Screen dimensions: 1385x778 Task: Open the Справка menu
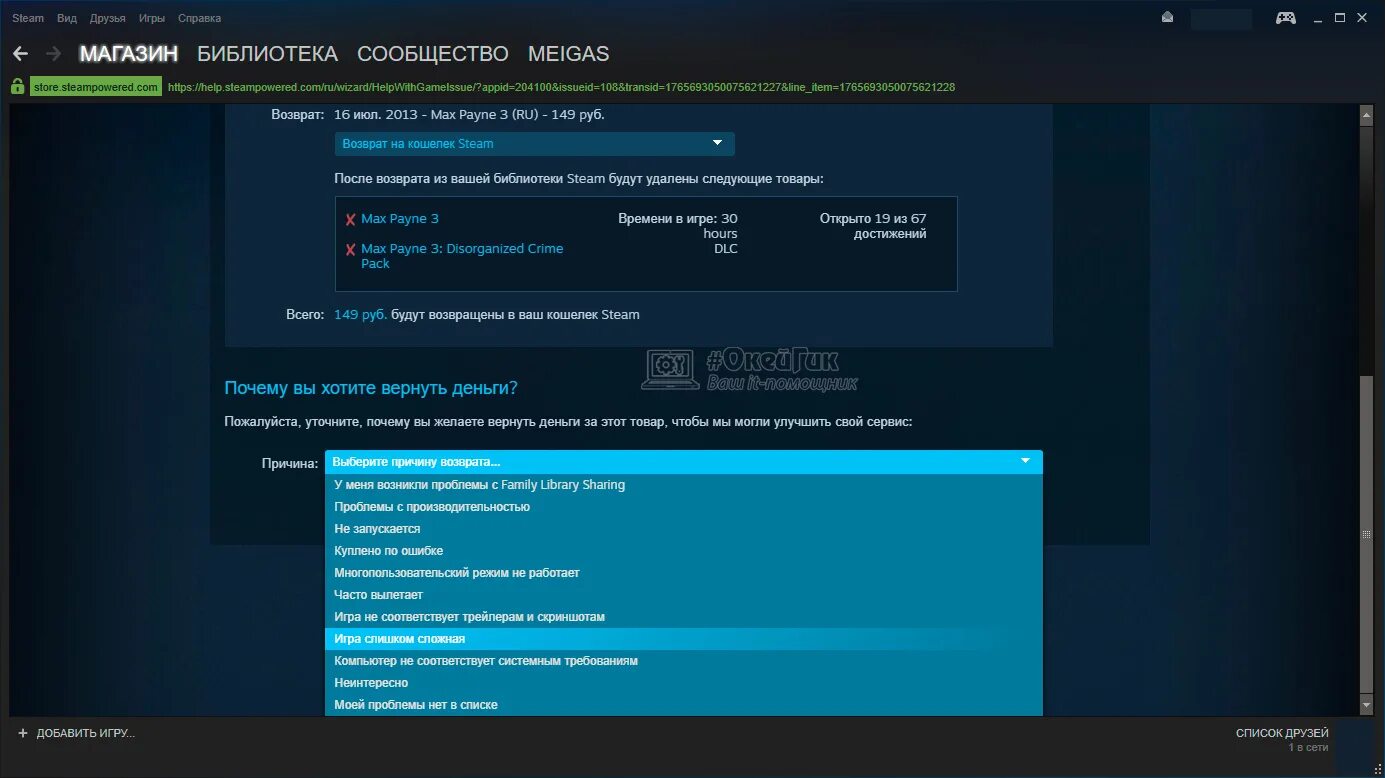click(199, 18)
